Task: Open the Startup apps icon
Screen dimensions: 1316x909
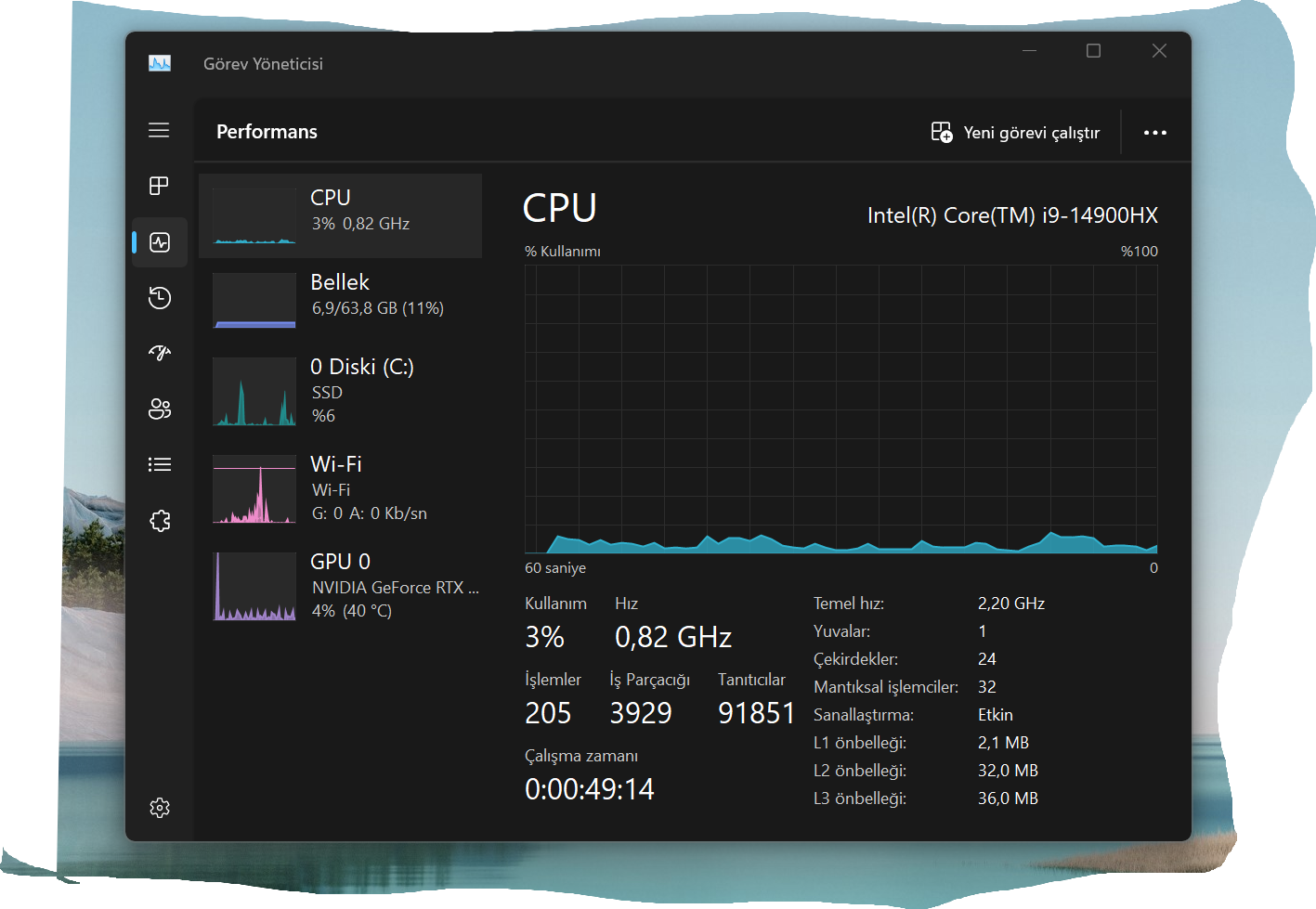Action: [160, 353]
